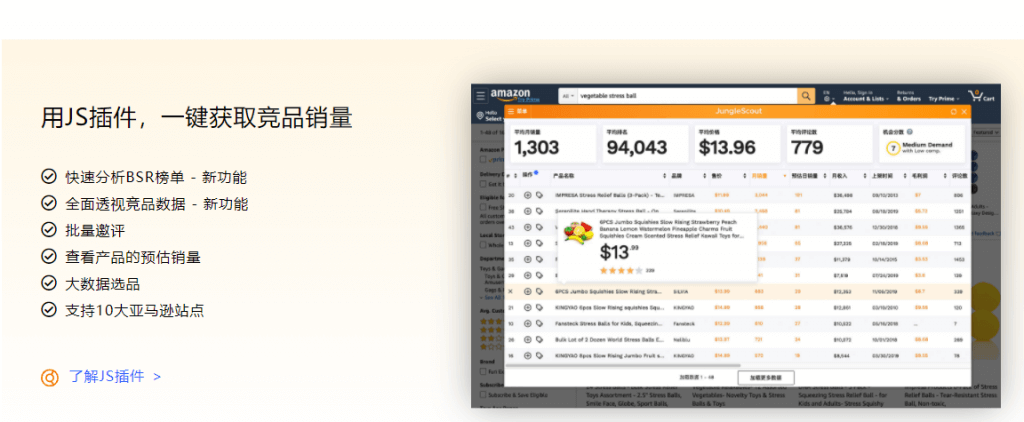
Task: Click the star rating in product popup
Action: point(620,270)
